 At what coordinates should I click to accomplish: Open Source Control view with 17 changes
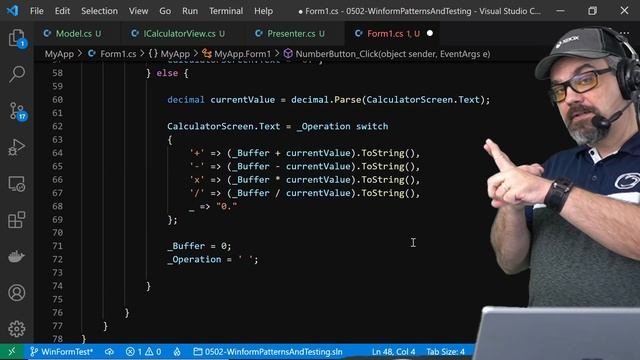click(18, 111)
